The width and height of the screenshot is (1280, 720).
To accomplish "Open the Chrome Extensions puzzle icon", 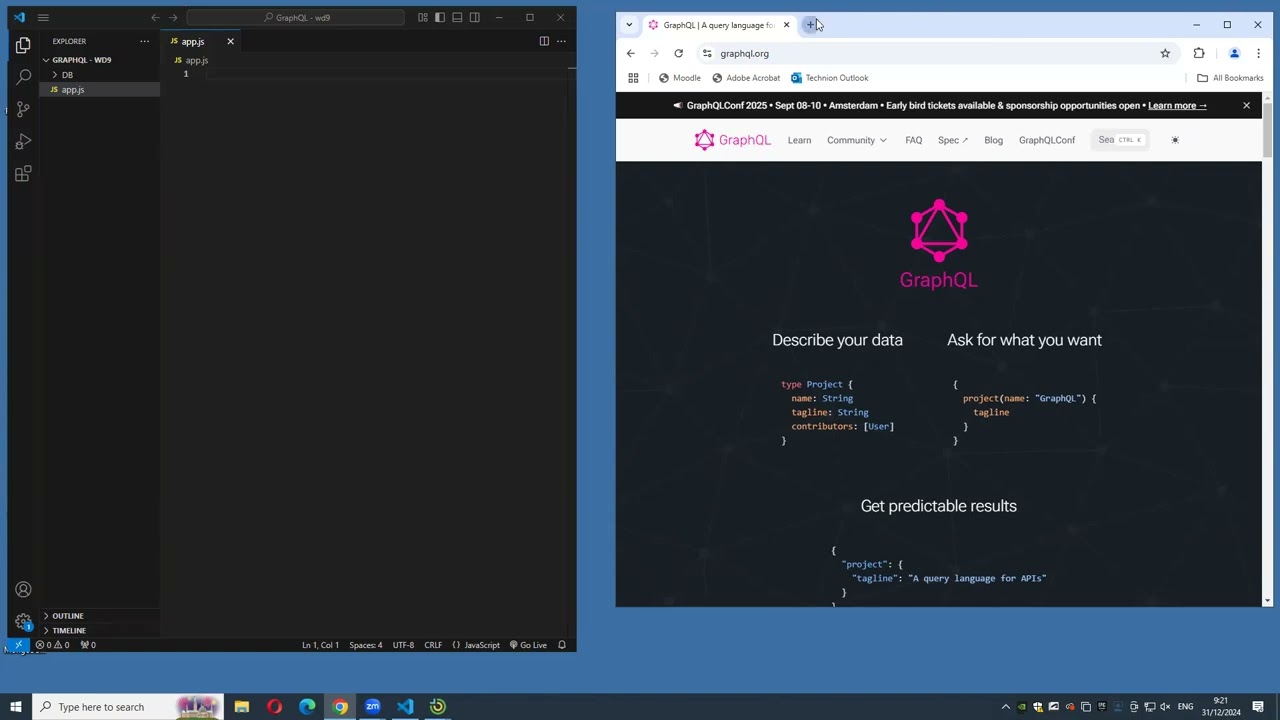I will (x=1199, y=53).
